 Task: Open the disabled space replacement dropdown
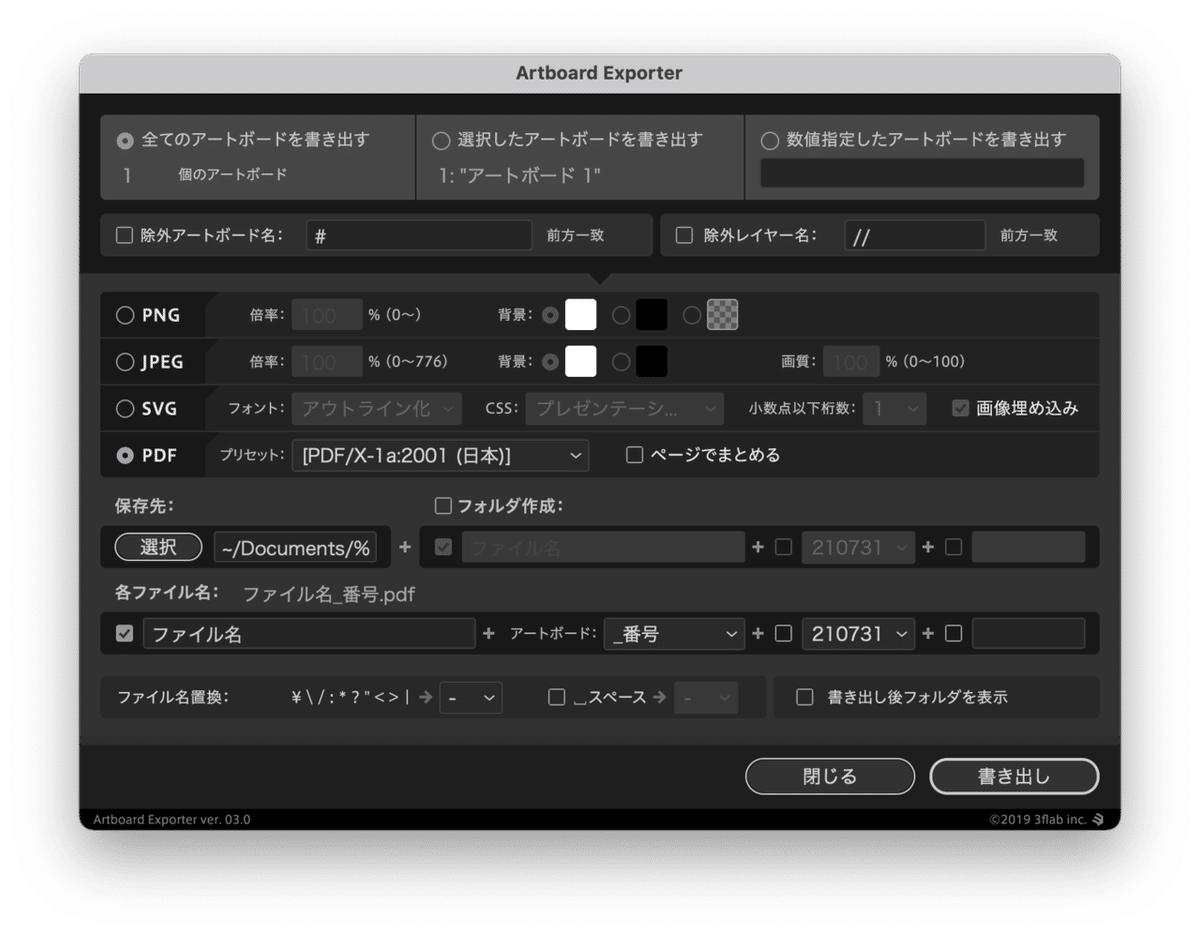point(707,698)
